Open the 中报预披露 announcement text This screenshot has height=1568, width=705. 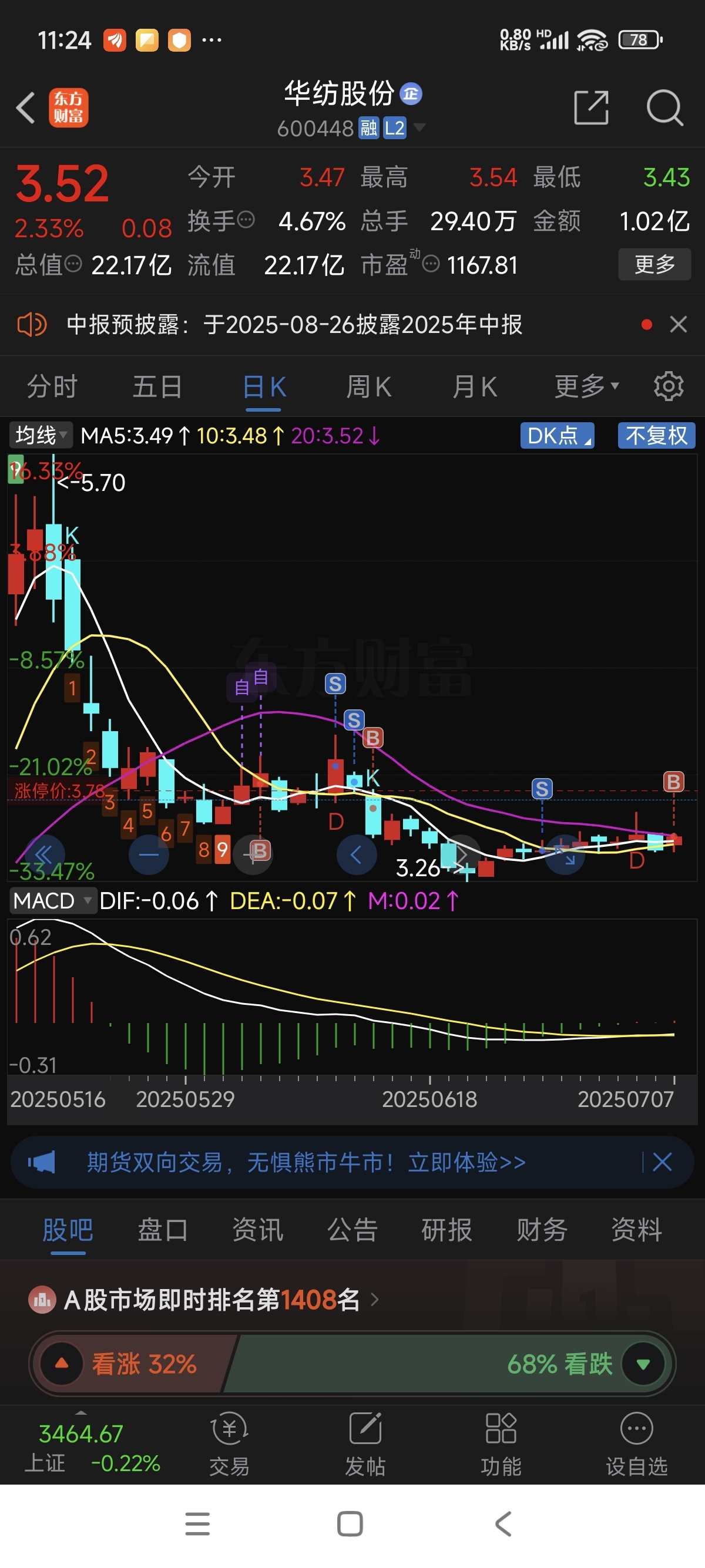click(294, 324)
